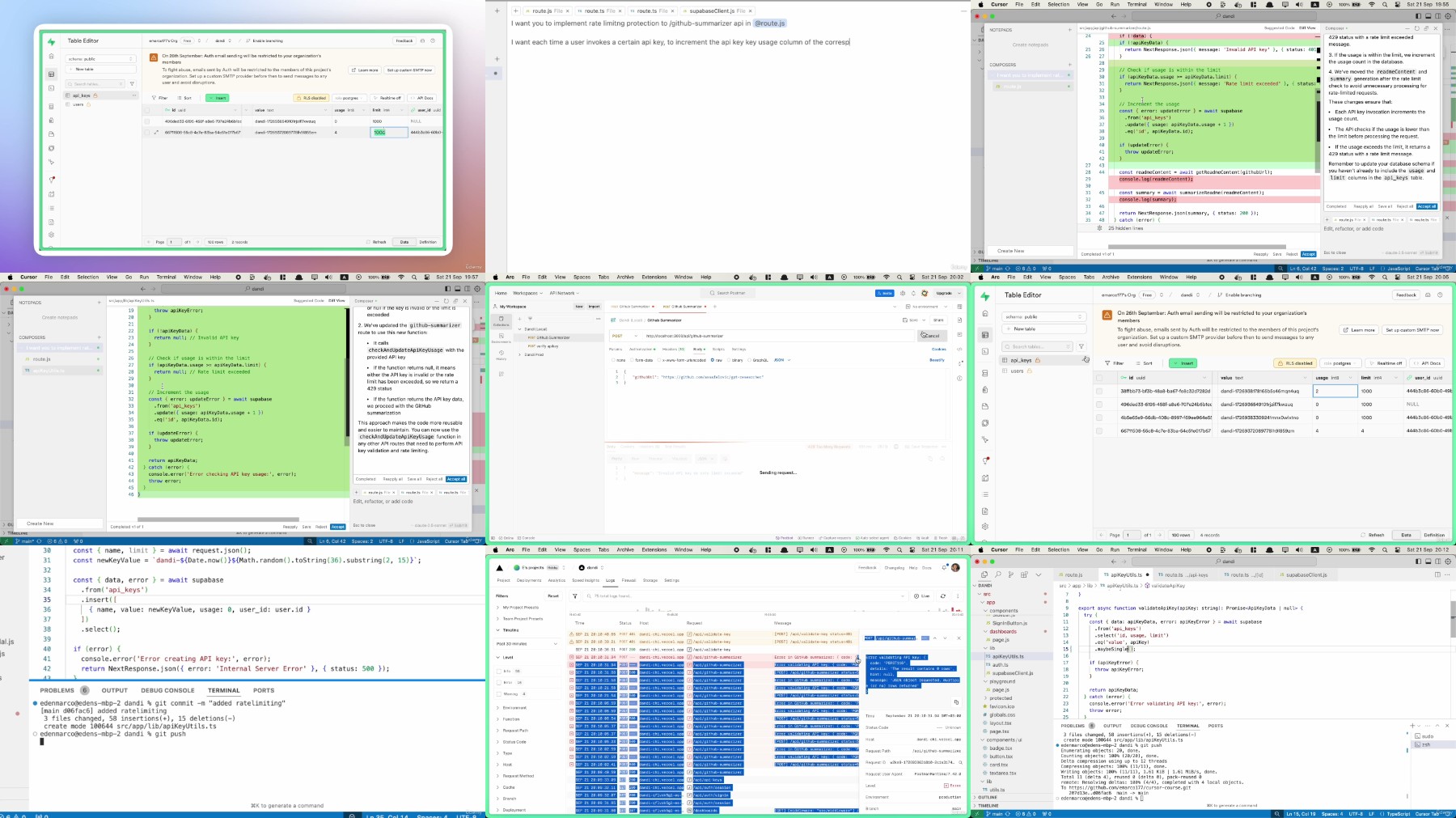Viewport: 1456px width, 818px height.
Task: Open the Firewall tab in Vercel
Action: click(629, 580)
